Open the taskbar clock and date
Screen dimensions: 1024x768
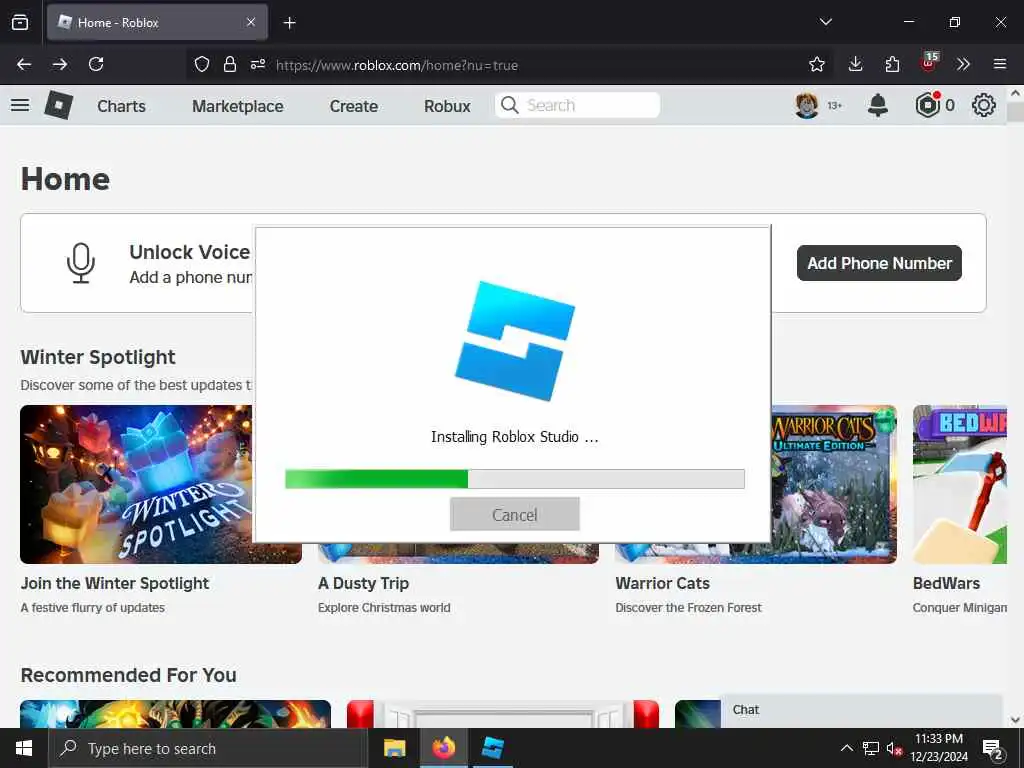[x=939, y=748]
